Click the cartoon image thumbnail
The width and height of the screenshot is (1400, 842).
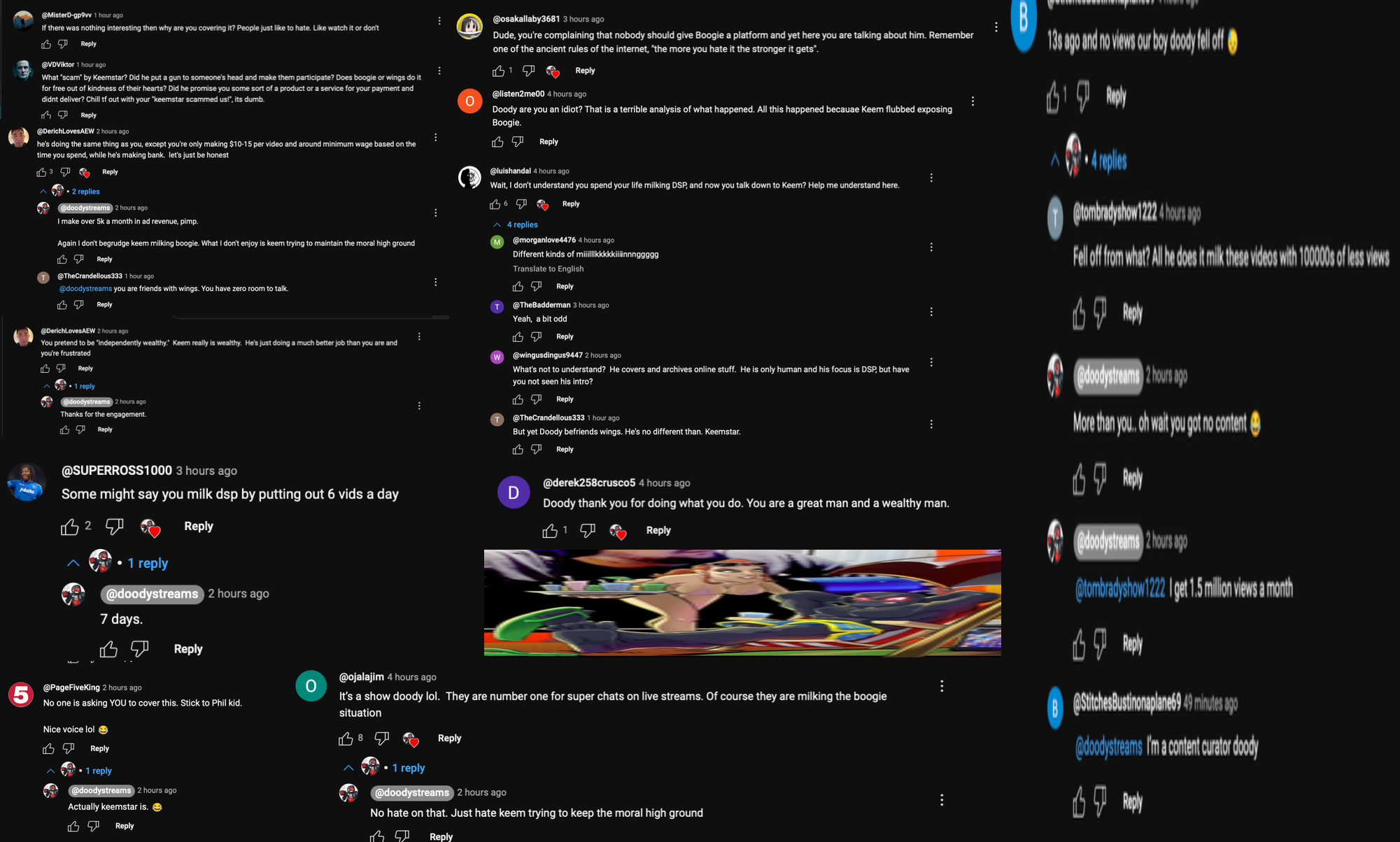[x=742, y=603]
